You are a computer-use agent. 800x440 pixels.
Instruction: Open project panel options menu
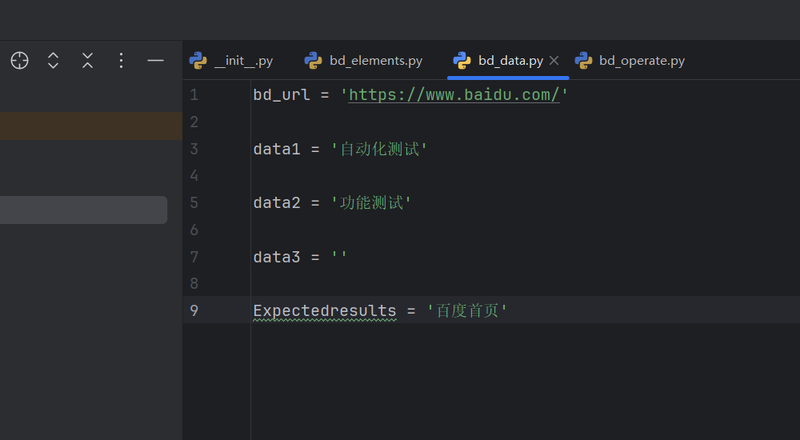pyautogui.click(x=121, y=61)
